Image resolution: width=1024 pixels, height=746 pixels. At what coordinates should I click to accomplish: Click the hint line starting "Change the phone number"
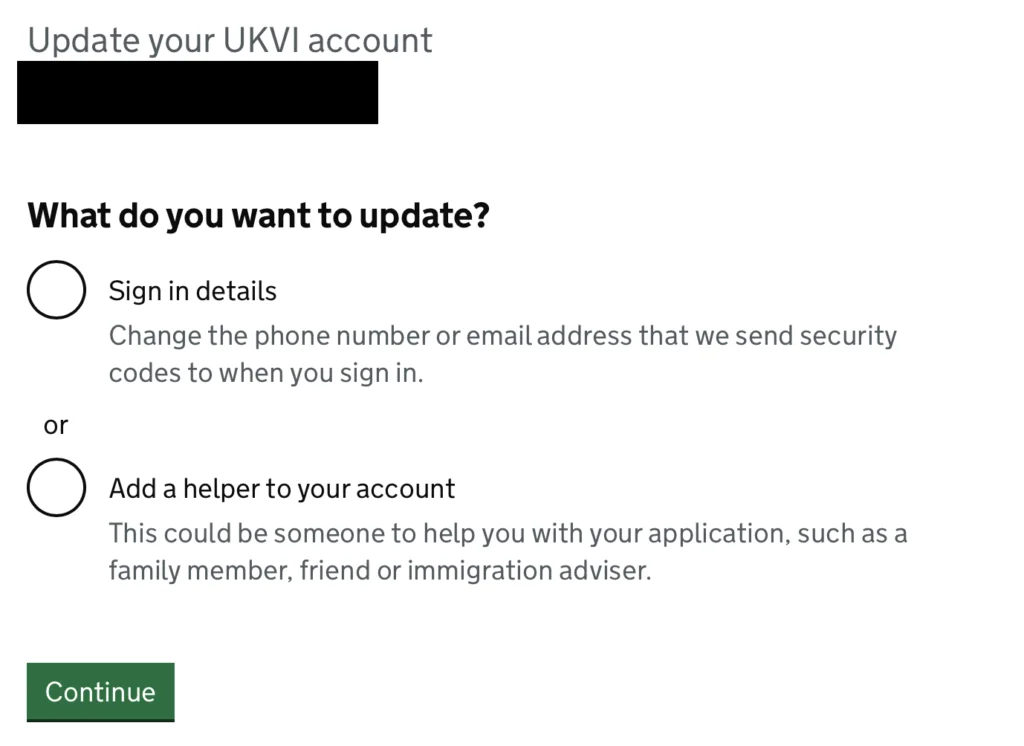tap(502, 335)
